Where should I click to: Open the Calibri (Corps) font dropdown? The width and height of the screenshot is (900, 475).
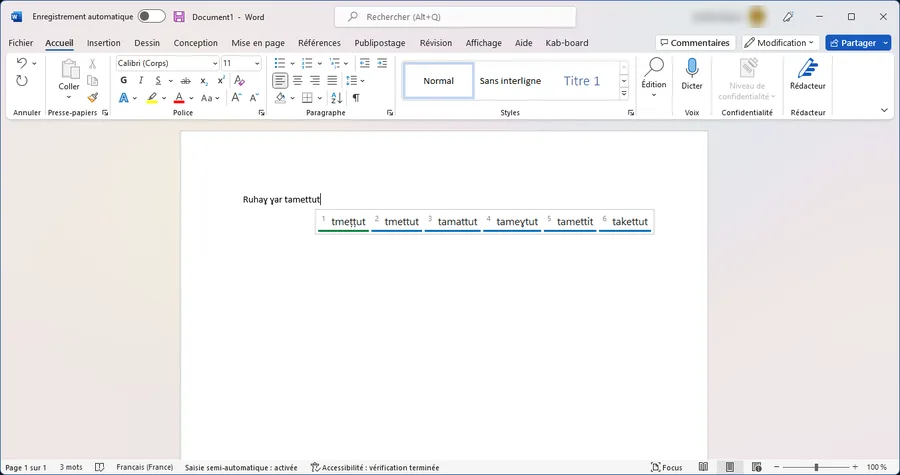click(215, 63)
